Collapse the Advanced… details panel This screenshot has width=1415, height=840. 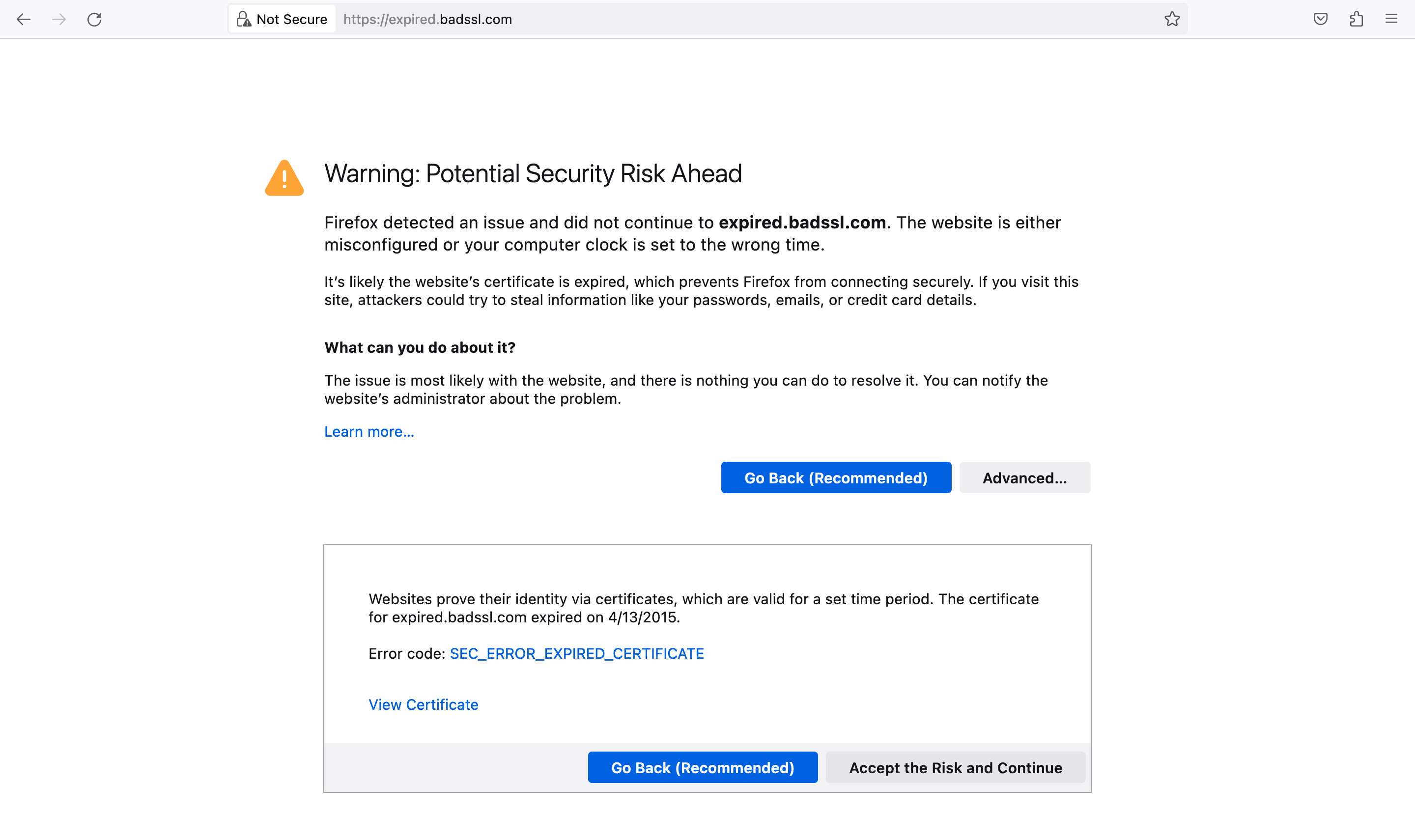[1024, 478]
